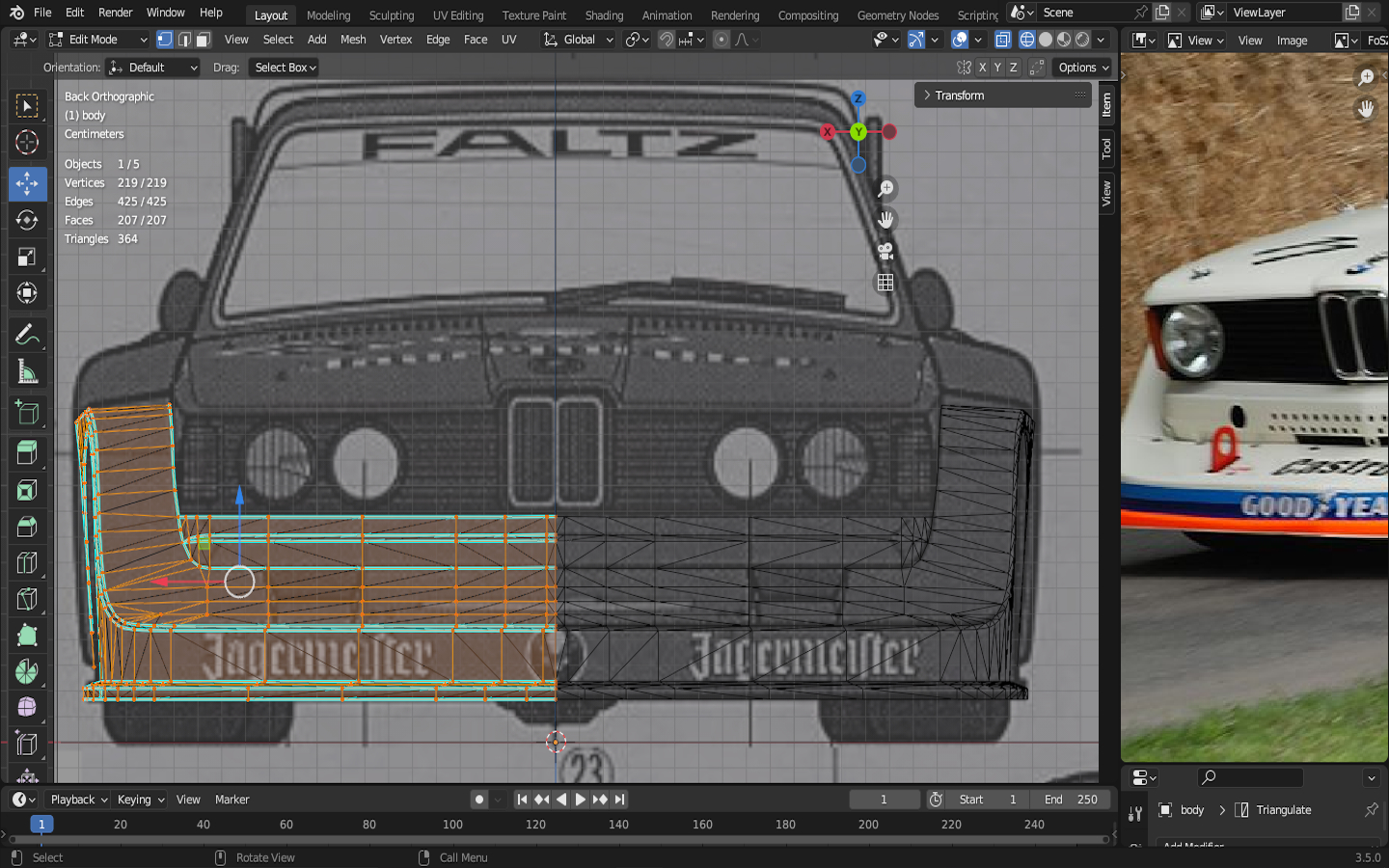Toggle Y axis mesh mirror

click(997, 68)
